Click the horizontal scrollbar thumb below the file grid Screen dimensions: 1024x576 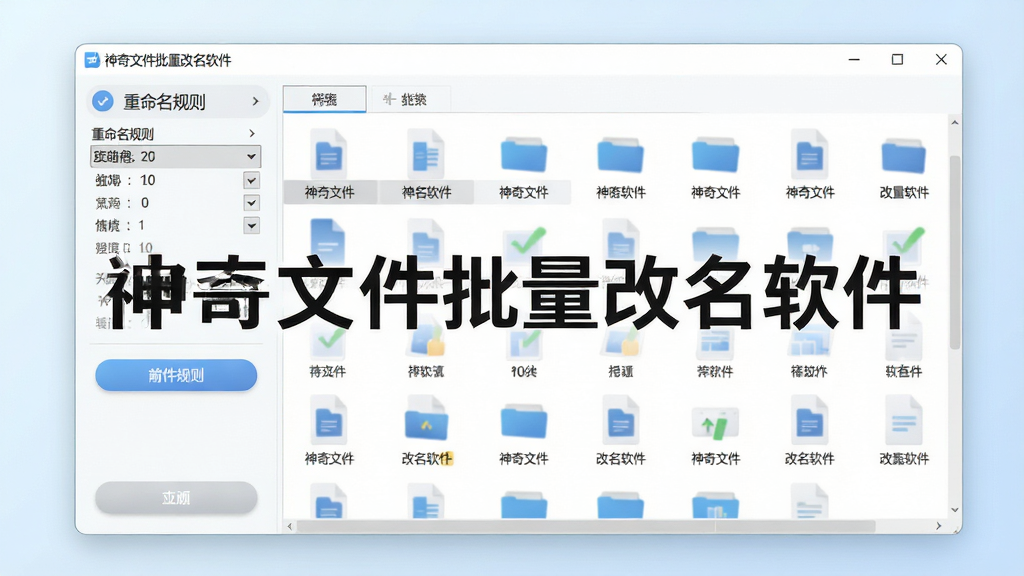tap(586, 526)
